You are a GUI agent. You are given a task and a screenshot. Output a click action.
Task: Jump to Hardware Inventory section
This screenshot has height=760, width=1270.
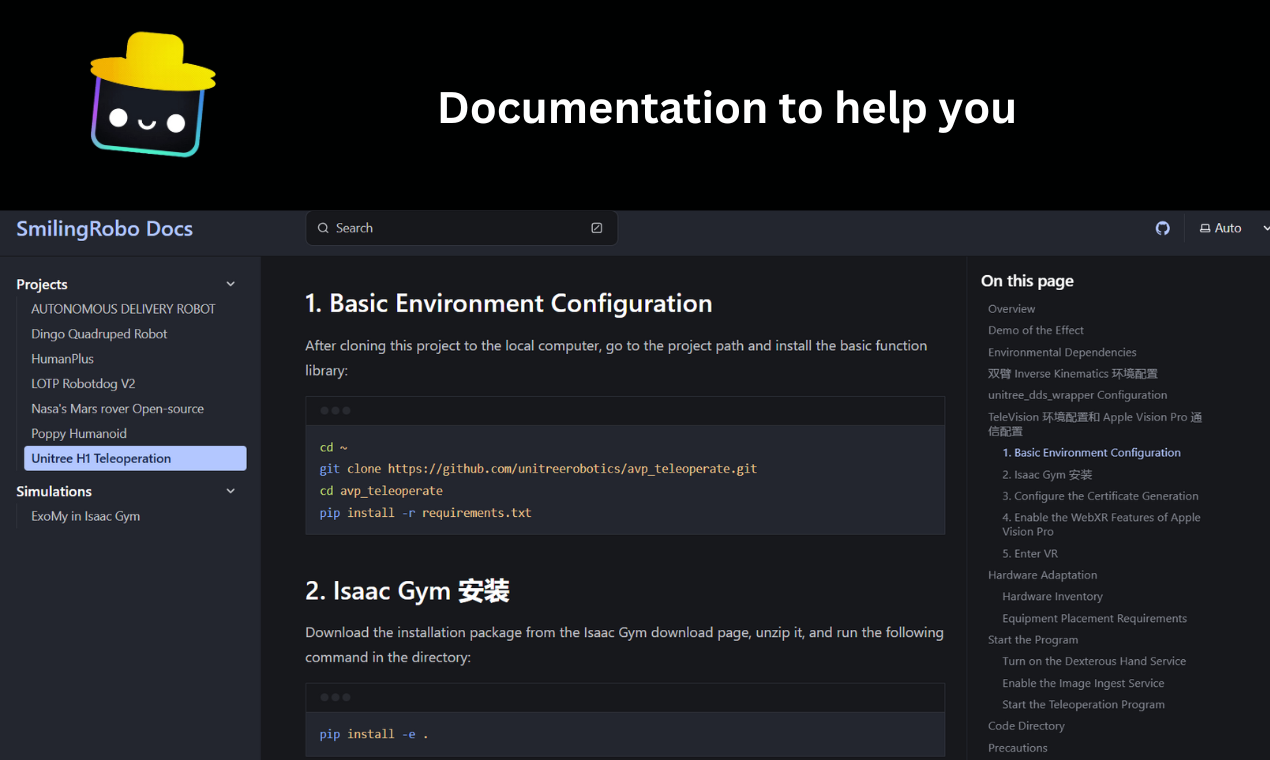click(x=1052, y=596)
